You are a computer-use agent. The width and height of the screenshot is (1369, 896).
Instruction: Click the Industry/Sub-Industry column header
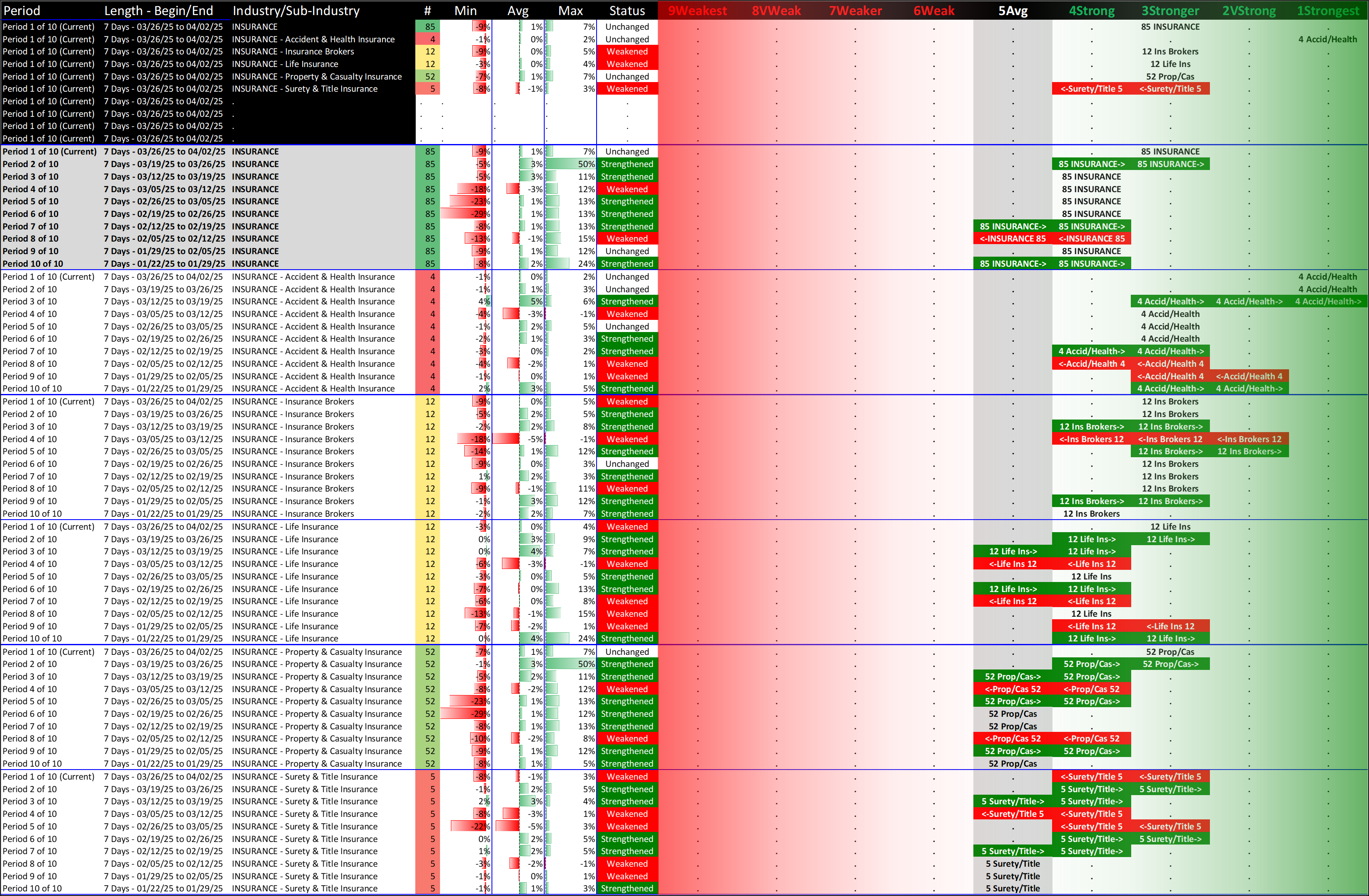[x=296, y=10]
